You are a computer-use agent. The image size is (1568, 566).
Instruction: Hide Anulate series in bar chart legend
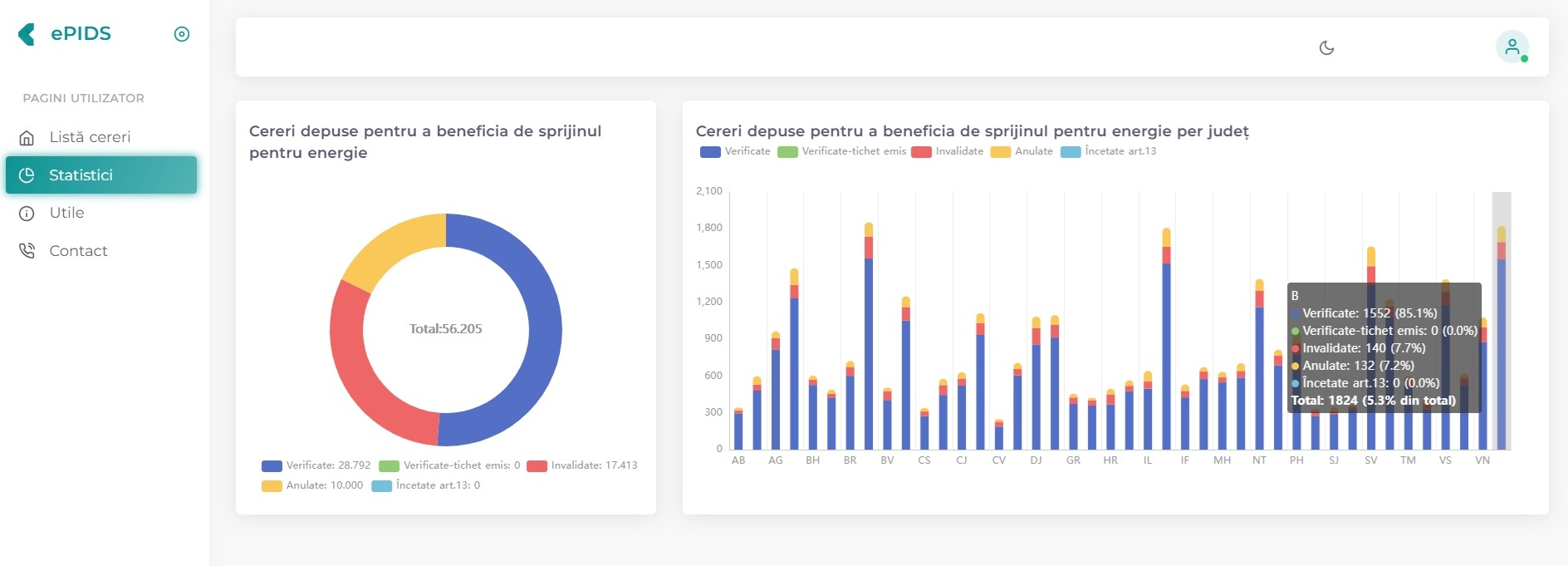coord(1022,151)
